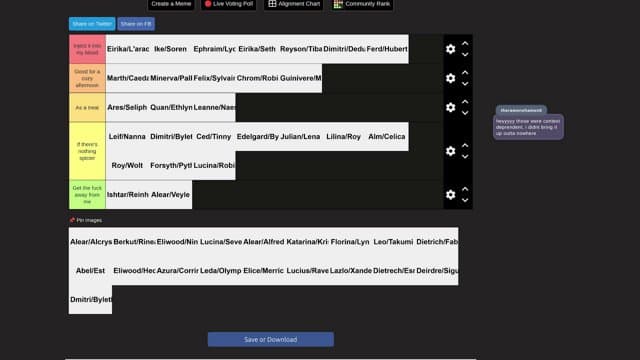Image resolution: width=640 pixels, height=360 pixels.
Task: Click the Create a Meme button
Action: coord(171,4)
